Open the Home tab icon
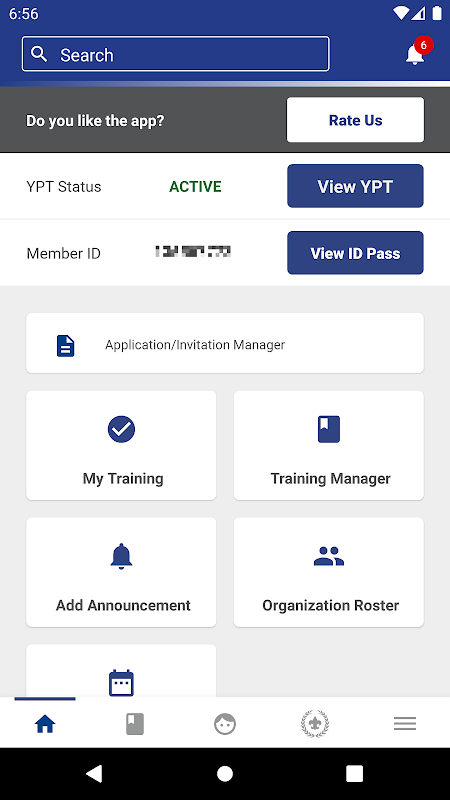Image resolution: width=450 pixels, height=800 pixels. tap(45, 724)
